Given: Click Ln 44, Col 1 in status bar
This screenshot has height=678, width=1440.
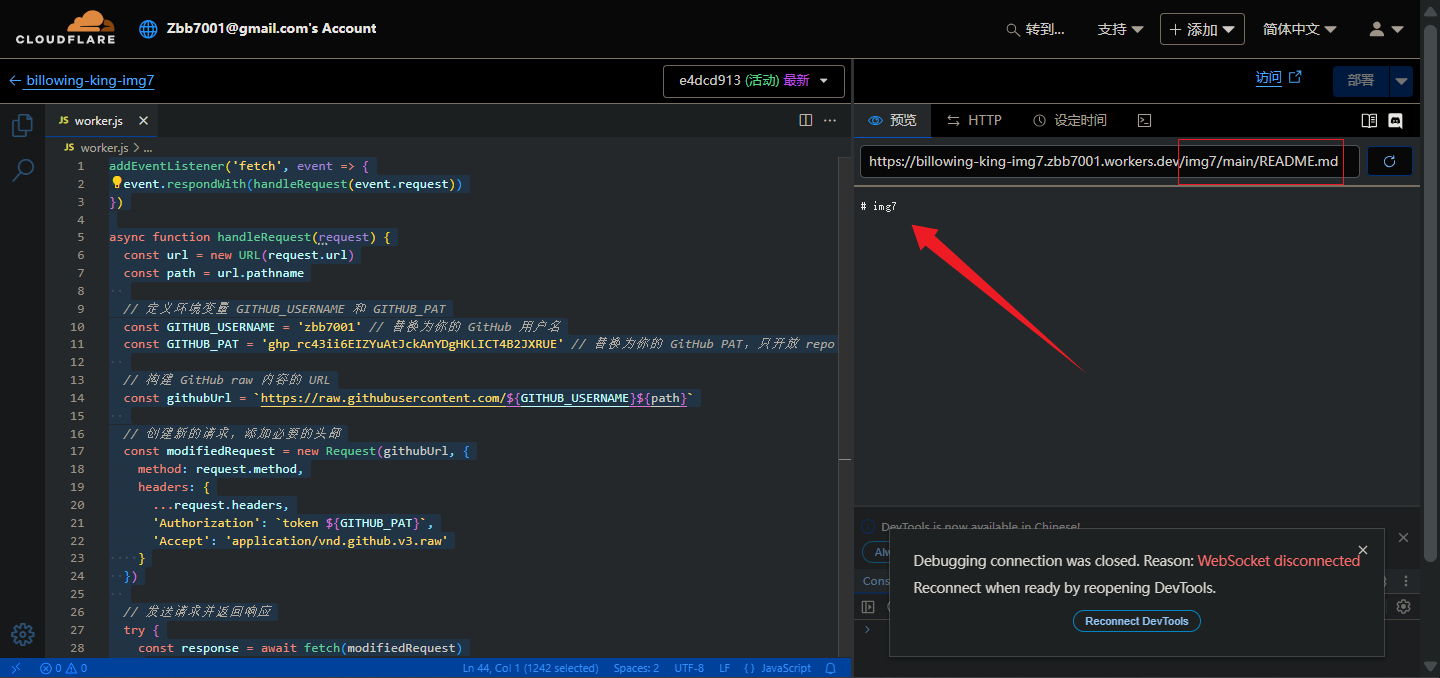Looking at the screenshot, I should coord(531,668).
